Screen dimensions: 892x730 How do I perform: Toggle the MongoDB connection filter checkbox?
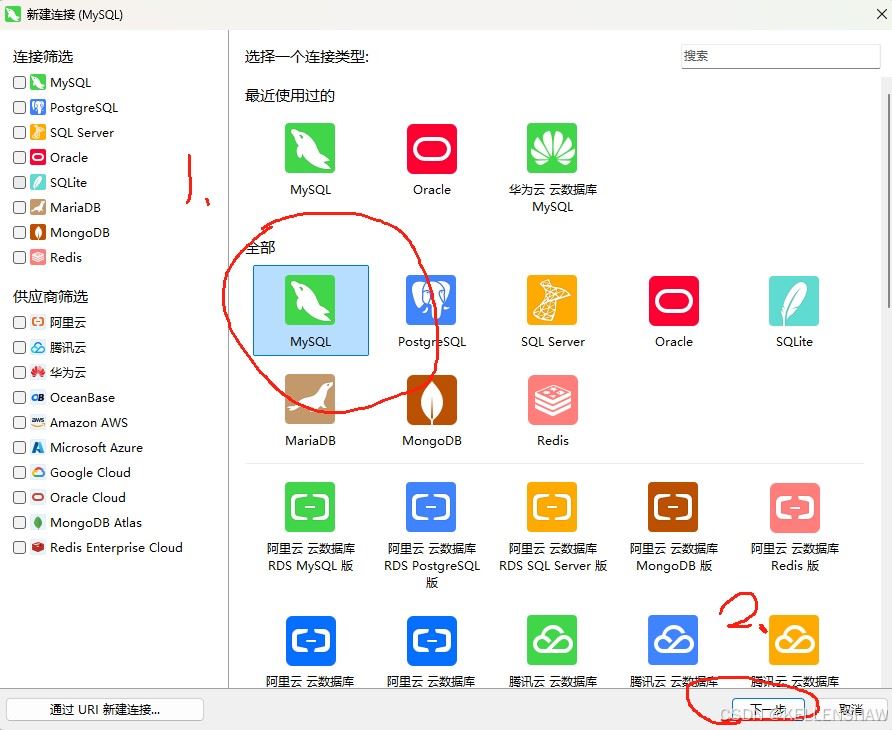tap(19, 233)
